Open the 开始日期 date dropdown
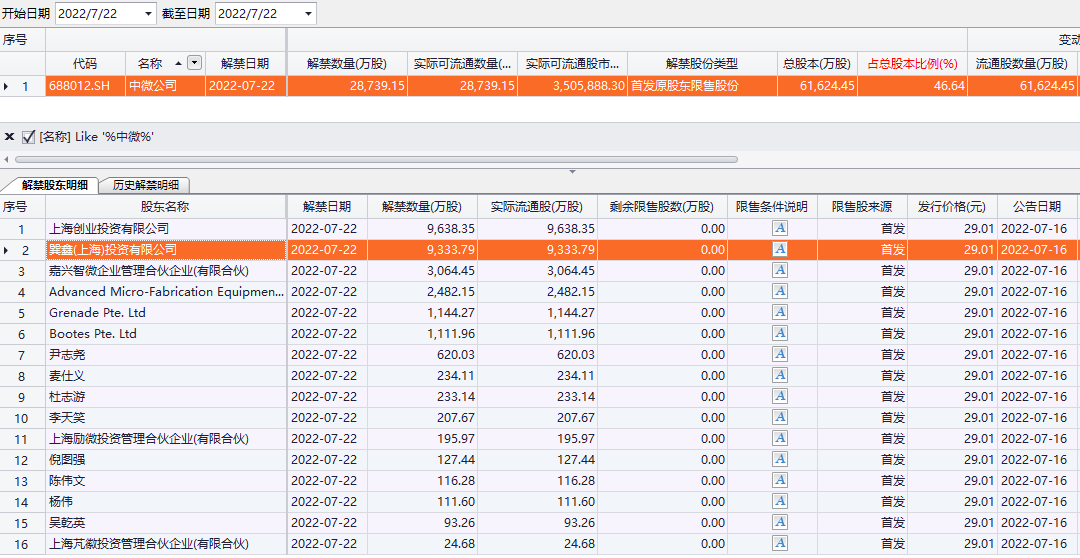 point(149,14)
